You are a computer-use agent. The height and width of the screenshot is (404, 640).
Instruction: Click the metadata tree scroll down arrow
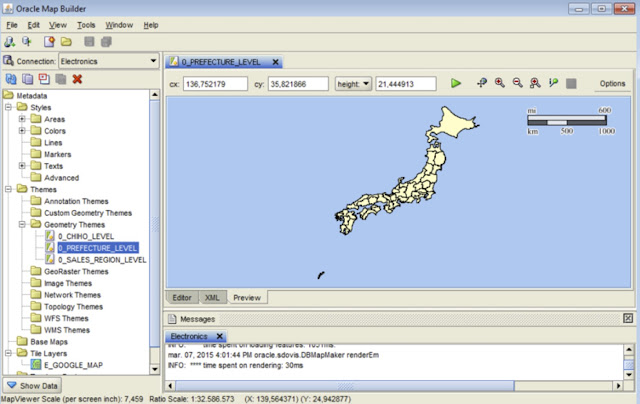pos(155,369)
